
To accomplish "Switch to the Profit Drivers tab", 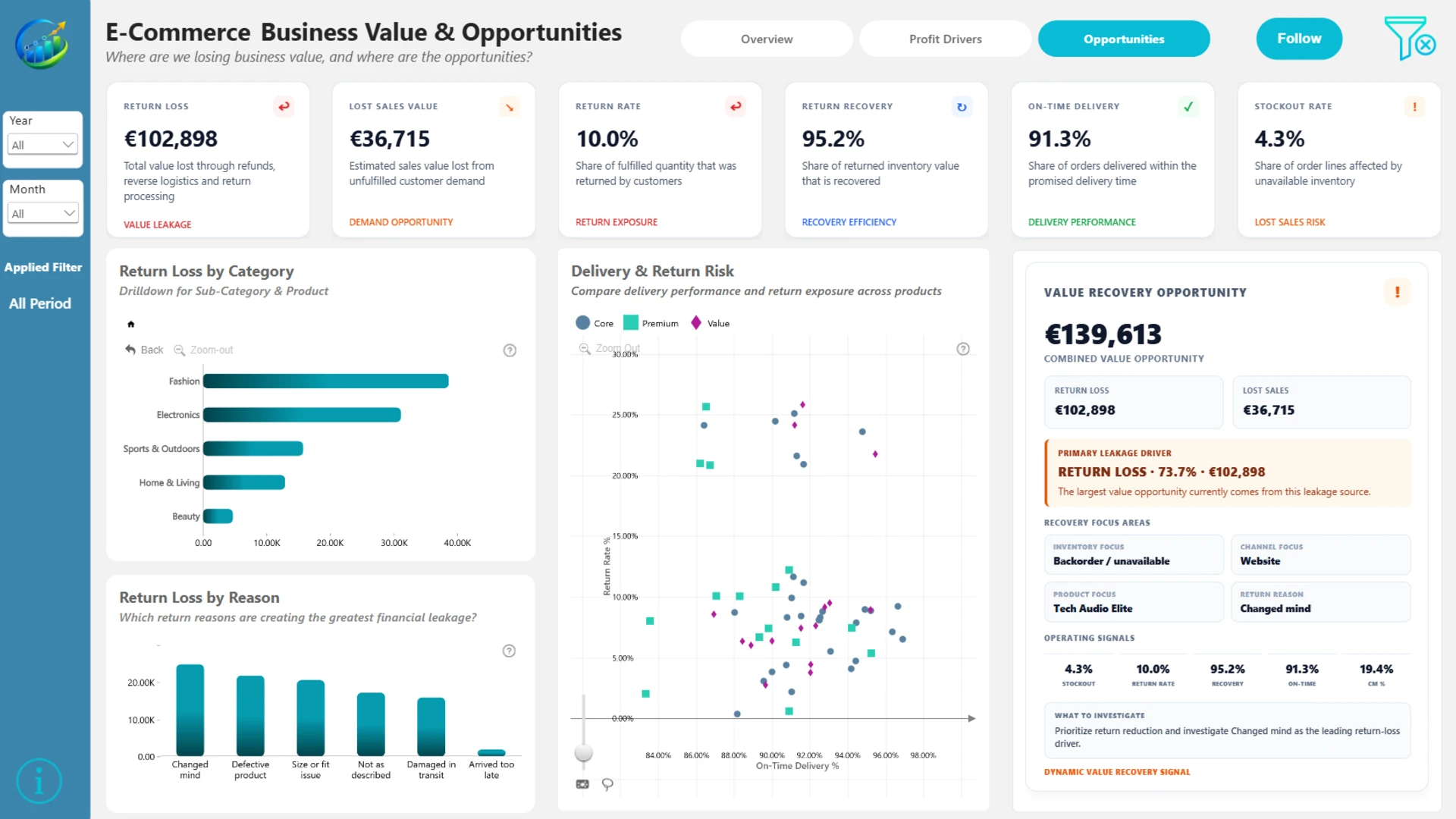I will (946, 39).
